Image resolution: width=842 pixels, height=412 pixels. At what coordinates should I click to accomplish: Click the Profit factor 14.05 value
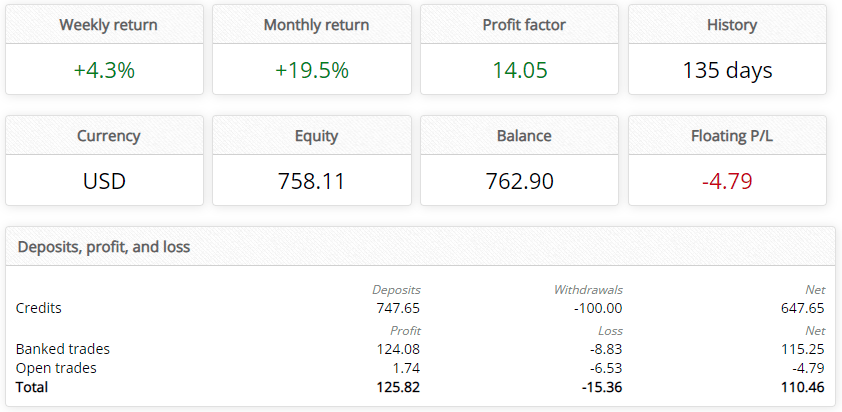pyautogui.click(x=520, y=70)
